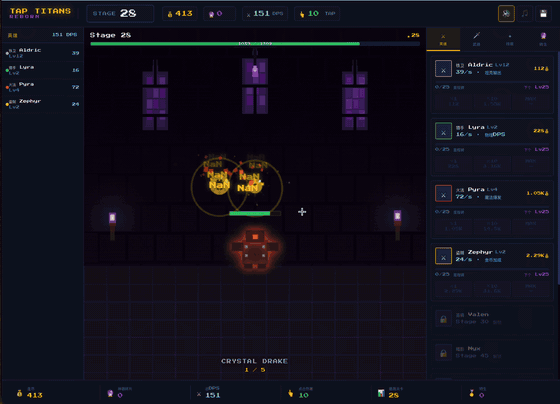Click the 151 DPS left panel header
This screenshot has width=560, height=404.
65,35
